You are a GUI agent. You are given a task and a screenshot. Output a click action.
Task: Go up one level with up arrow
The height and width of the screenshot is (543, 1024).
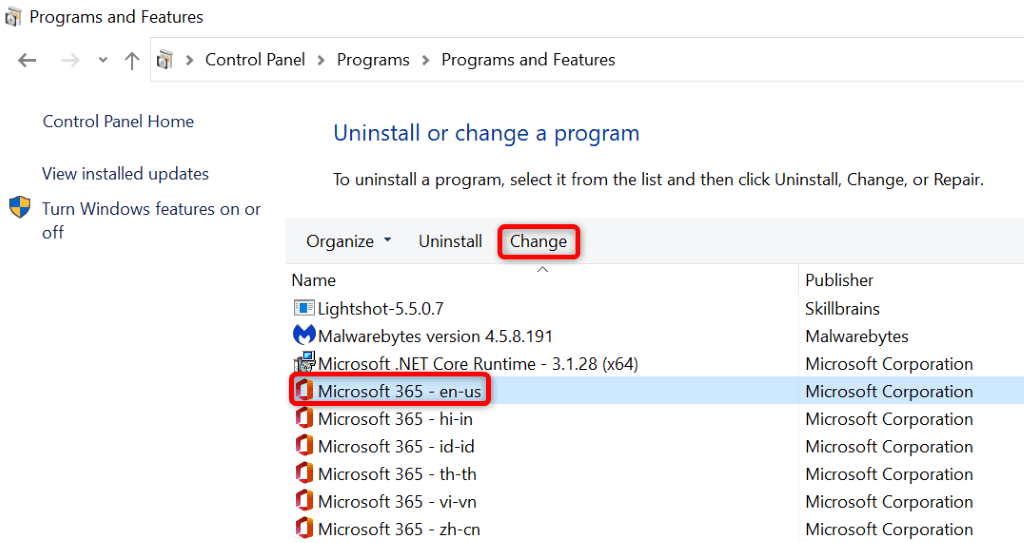pyautogui.click(x=131, y=60)
